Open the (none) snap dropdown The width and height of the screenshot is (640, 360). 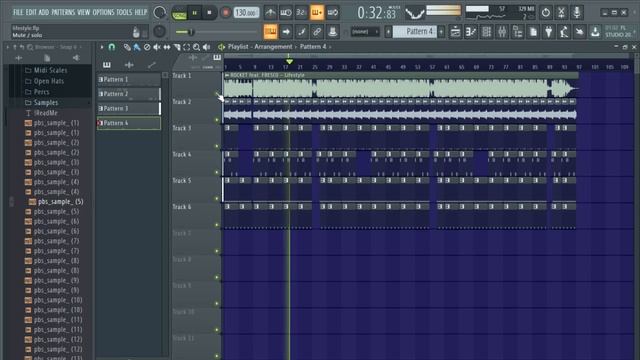pos(365,31)
